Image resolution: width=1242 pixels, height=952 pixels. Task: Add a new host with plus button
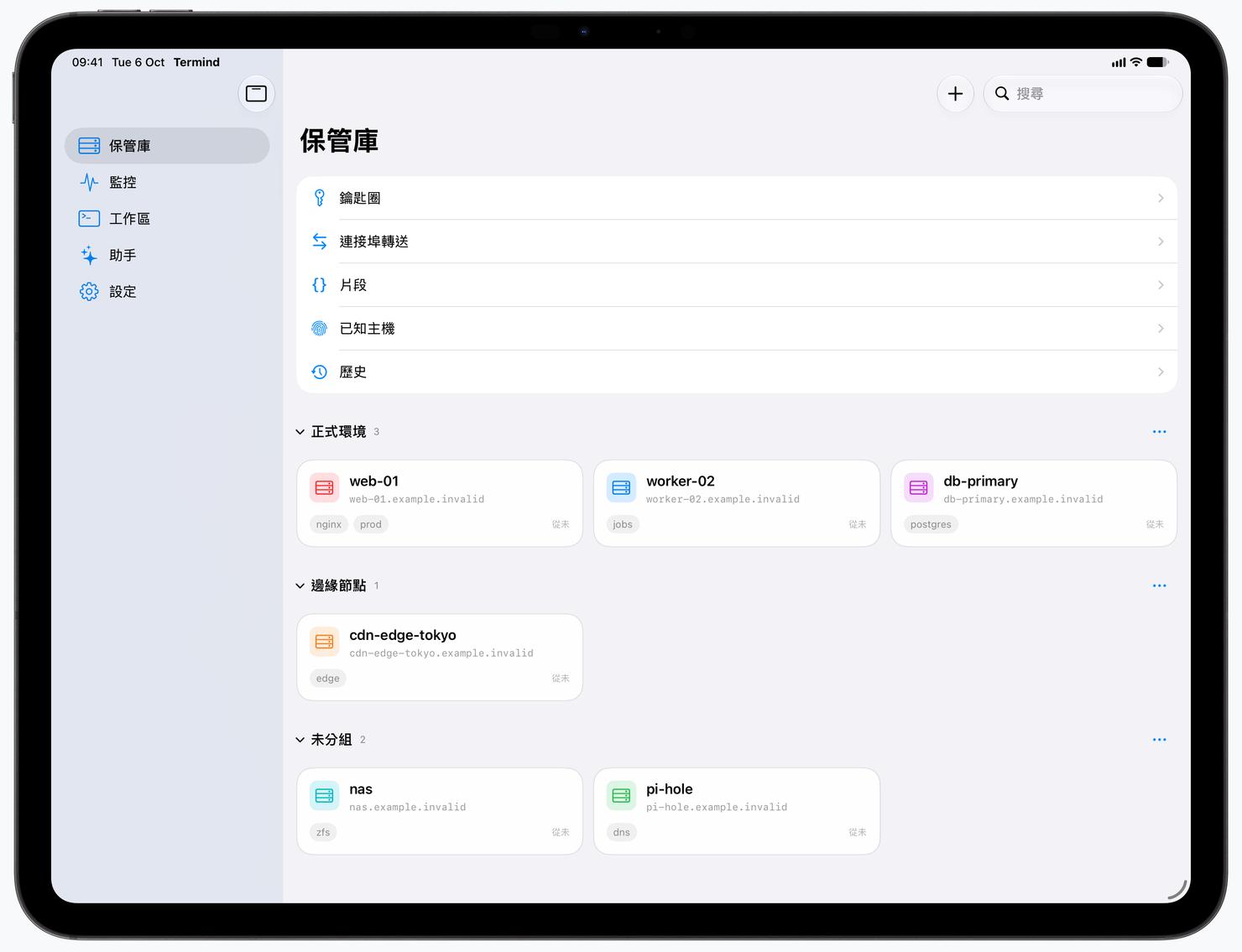pos(955,94)
